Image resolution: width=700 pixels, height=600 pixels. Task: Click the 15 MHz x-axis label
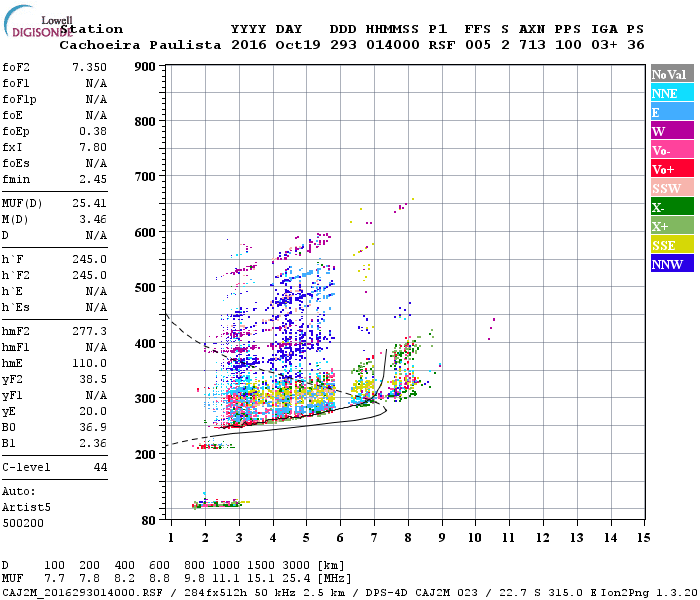tap(643, 538)
